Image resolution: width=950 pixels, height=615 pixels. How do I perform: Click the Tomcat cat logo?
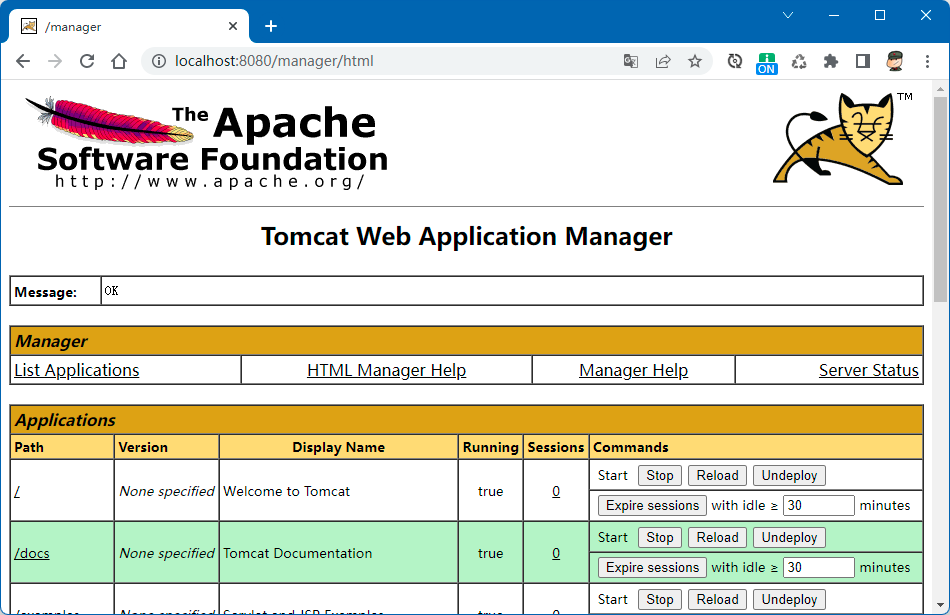(x=842, y=139)
